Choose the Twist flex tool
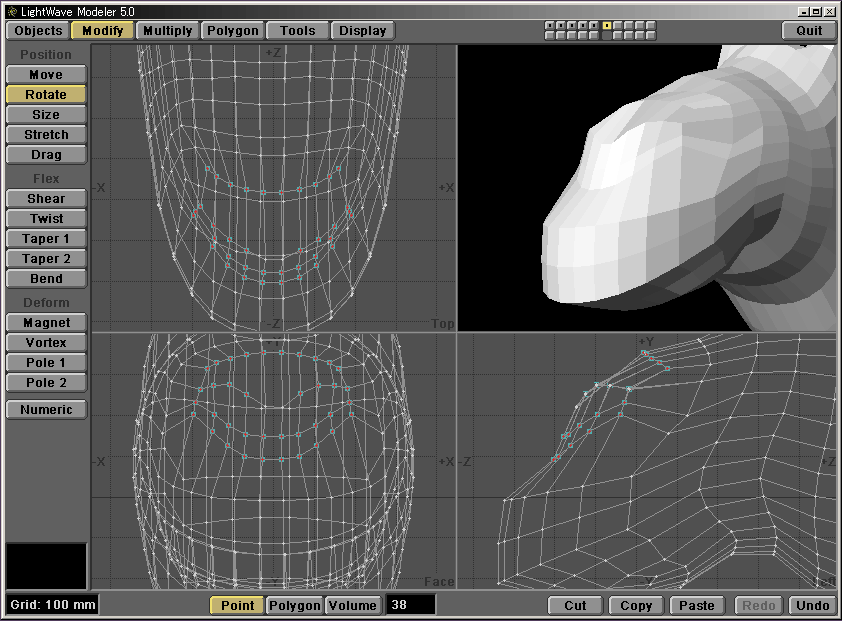Viewport: 842px width, 621px height. point(46,219)
